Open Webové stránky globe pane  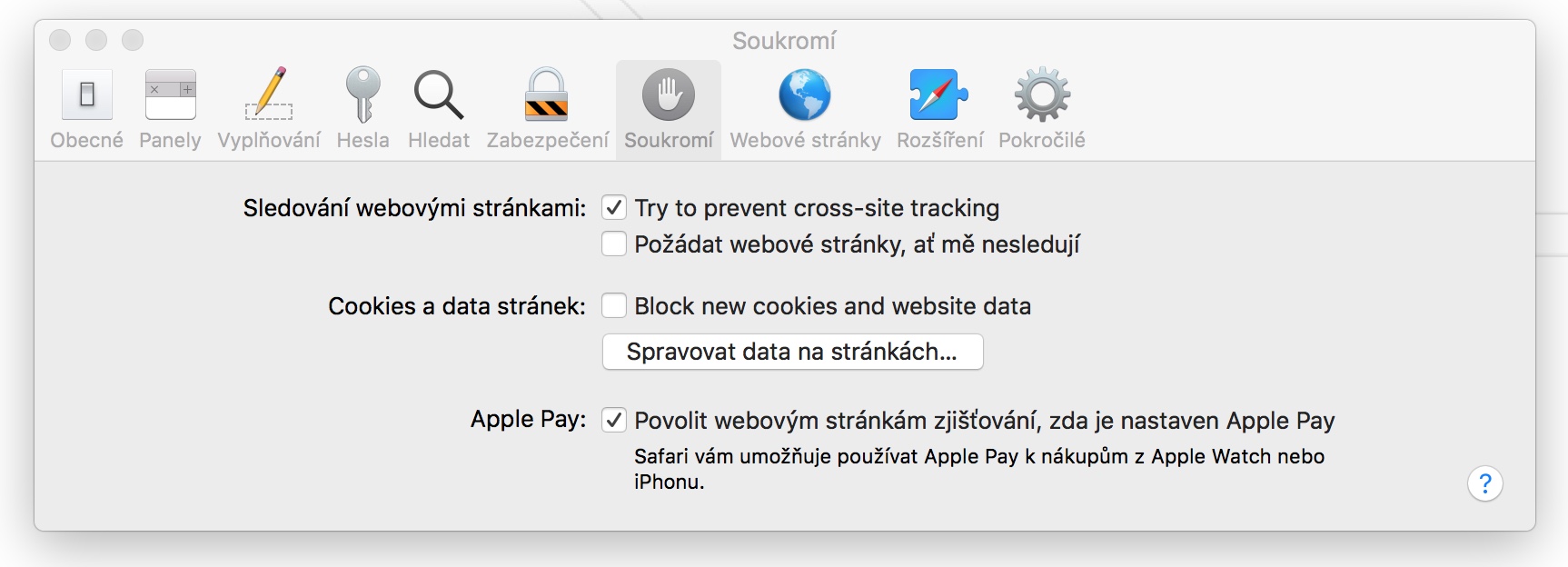pyautogui.click(x=805, y=95)
